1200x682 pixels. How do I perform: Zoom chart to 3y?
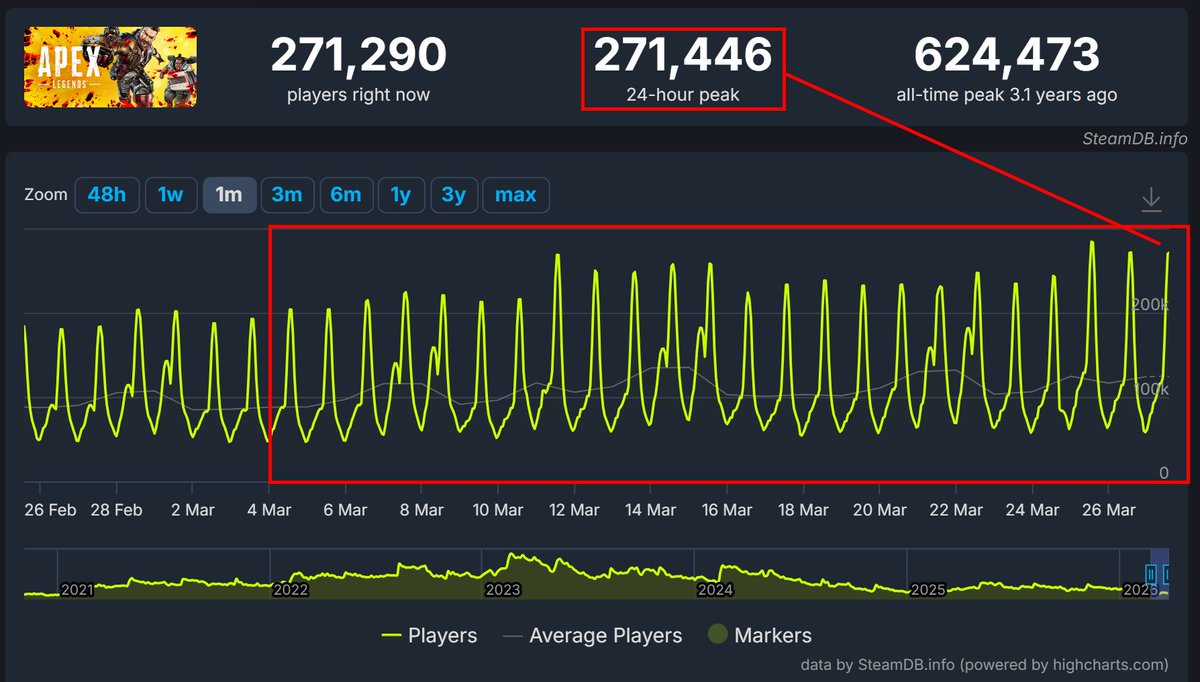click(x=454, y=195)
